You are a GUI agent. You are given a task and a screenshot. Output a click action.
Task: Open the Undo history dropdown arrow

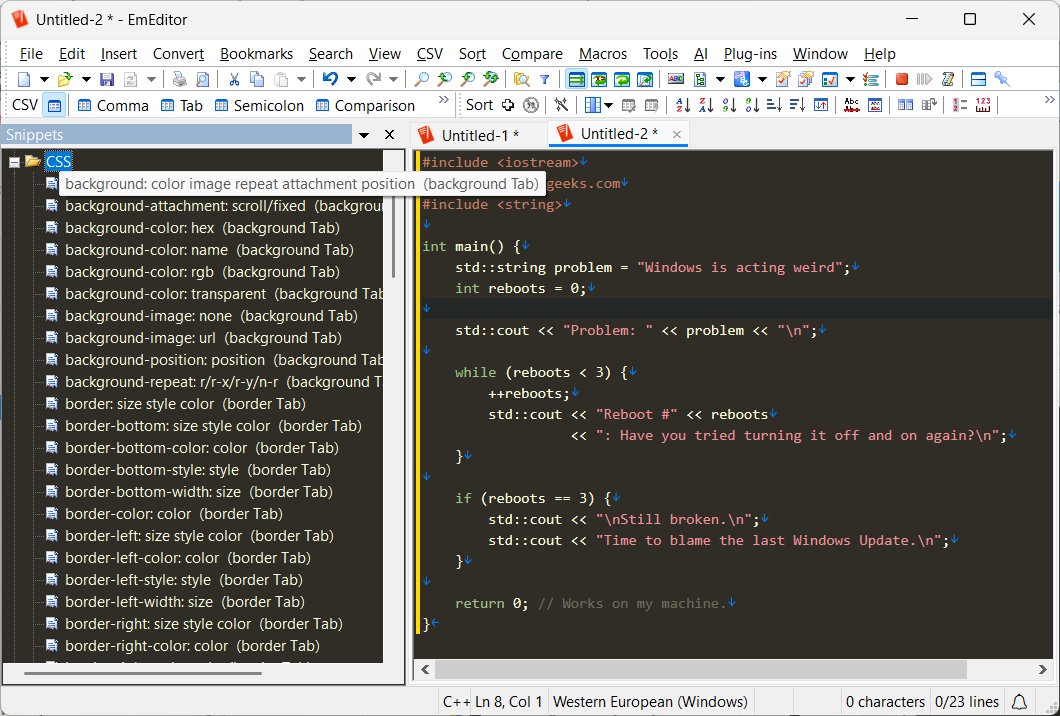351,79
